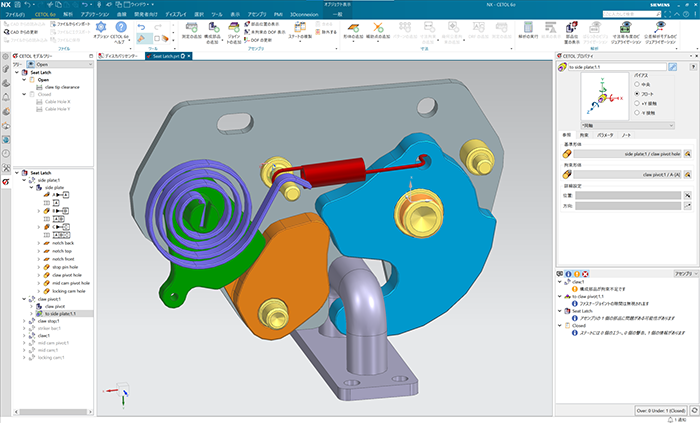This screenshot has width=700, height=423.
Task: Open the CETOL 6σ help question icon
Action: [121, 27]
